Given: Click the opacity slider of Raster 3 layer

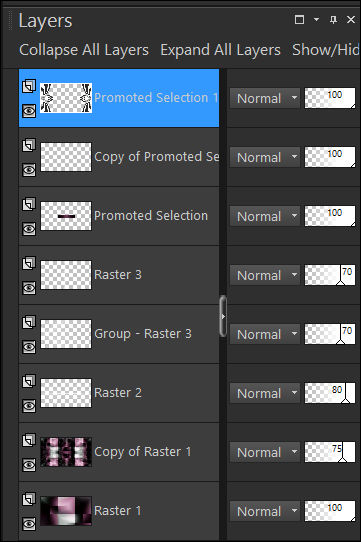Looking at the screenshot, I should pyautogui.click(x=330, y=275).
